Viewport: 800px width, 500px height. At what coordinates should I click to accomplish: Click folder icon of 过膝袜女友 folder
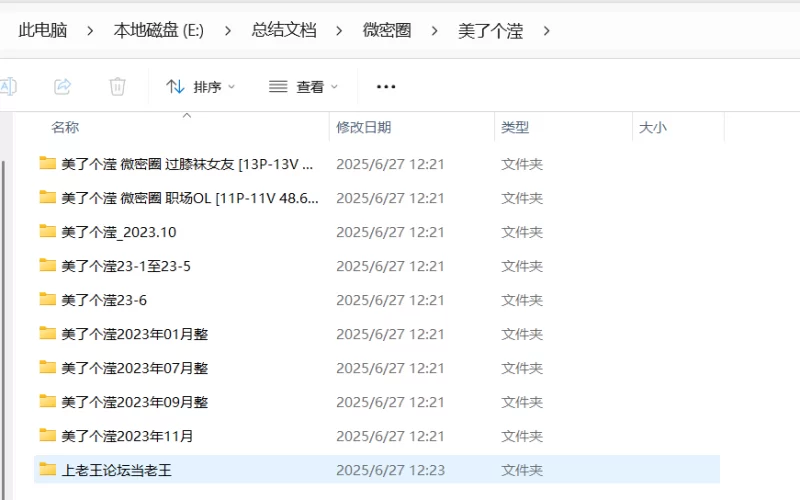[47, 163]
